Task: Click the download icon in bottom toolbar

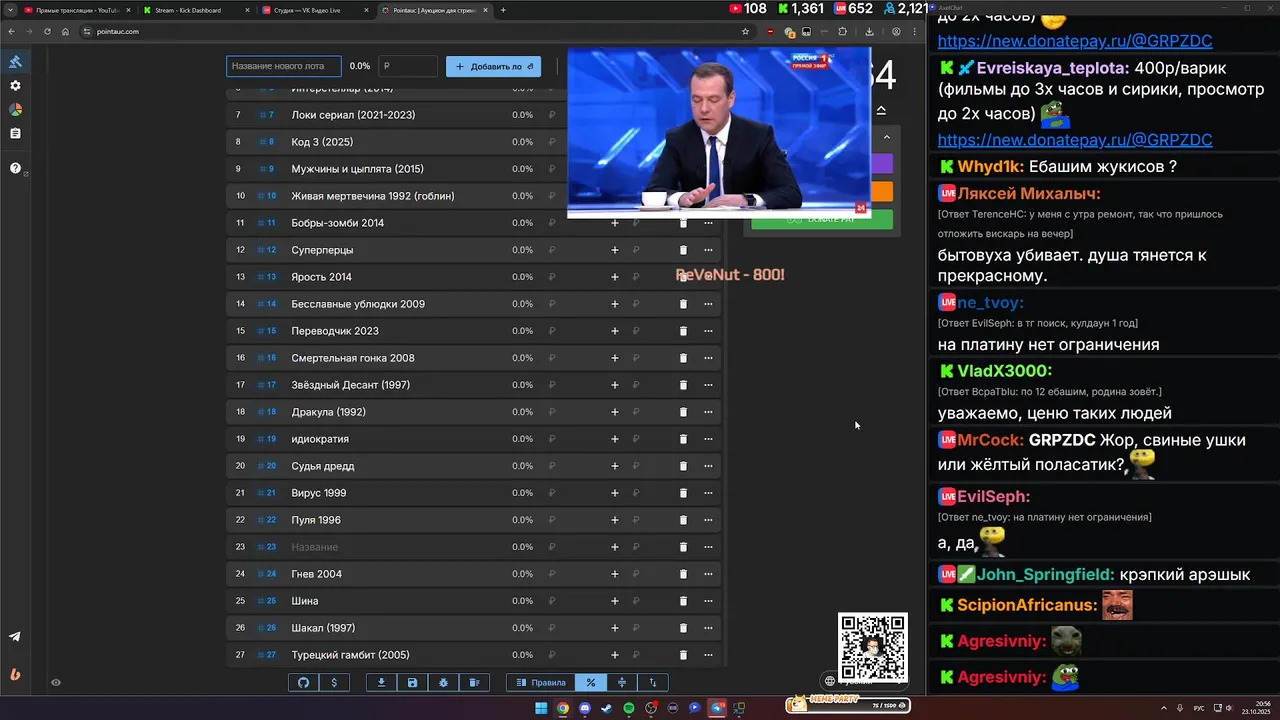Action: [381, 683]
